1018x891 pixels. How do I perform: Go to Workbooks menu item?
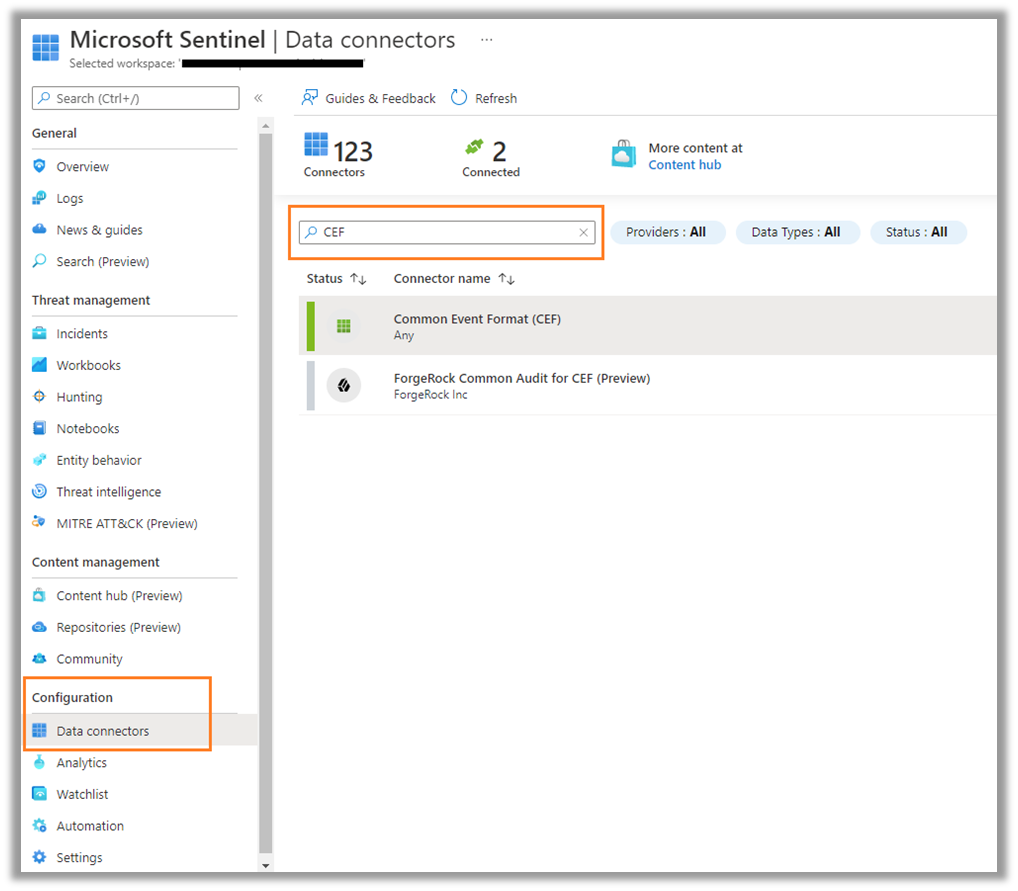point(88,366)
